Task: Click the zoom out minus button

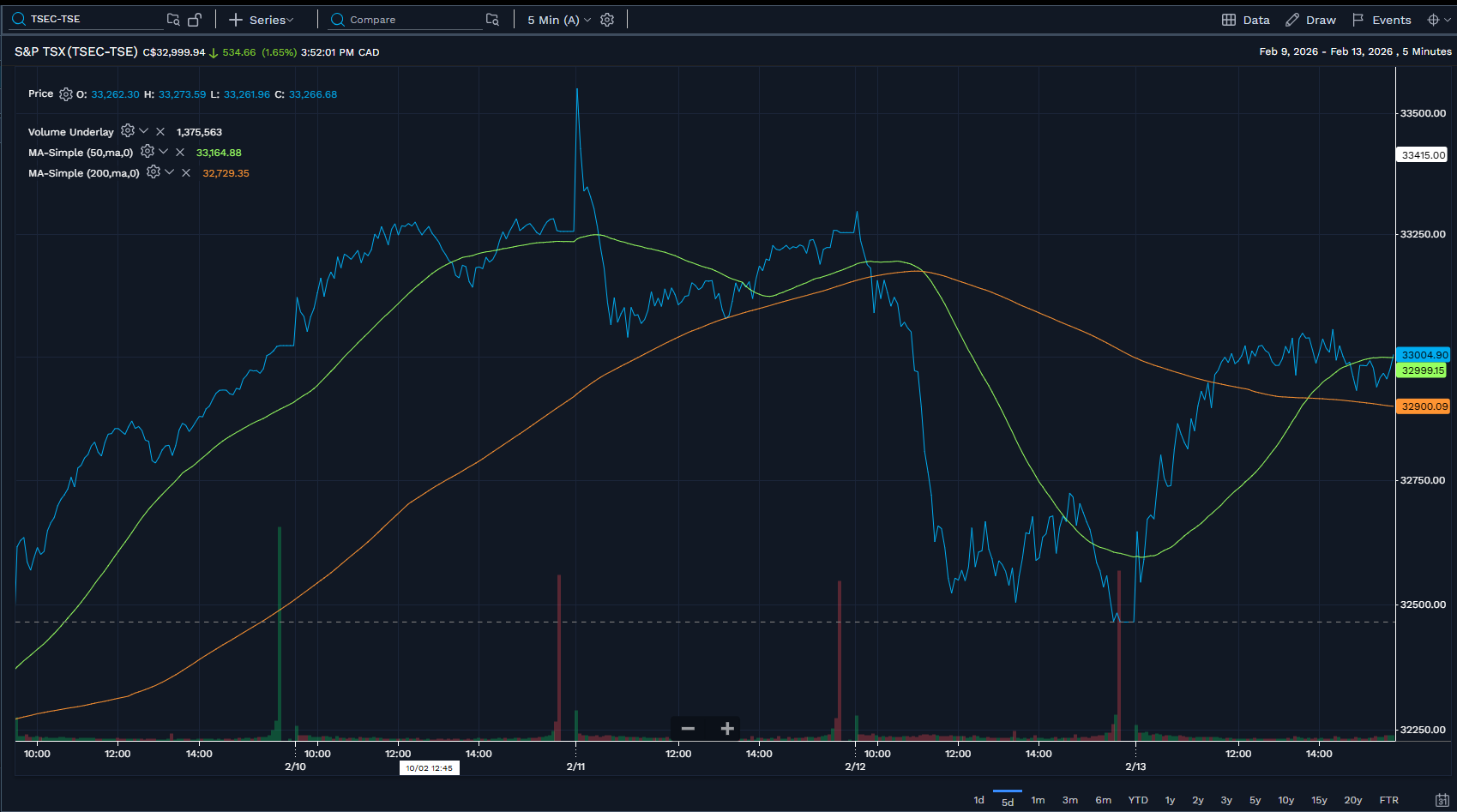Action: click(x=687, y=728)
